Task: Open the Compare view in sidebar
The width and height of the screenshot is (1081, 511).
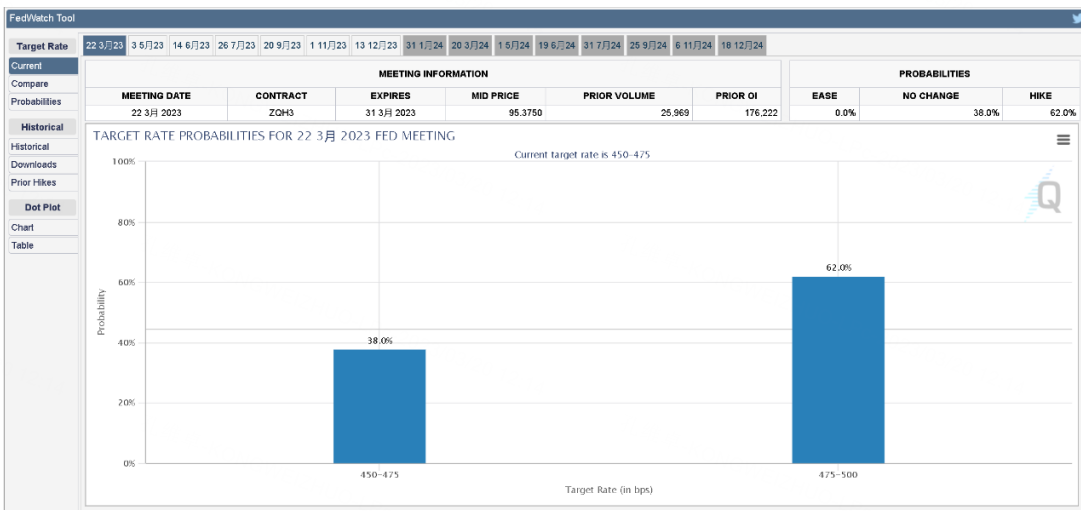Action: point(43,84)
